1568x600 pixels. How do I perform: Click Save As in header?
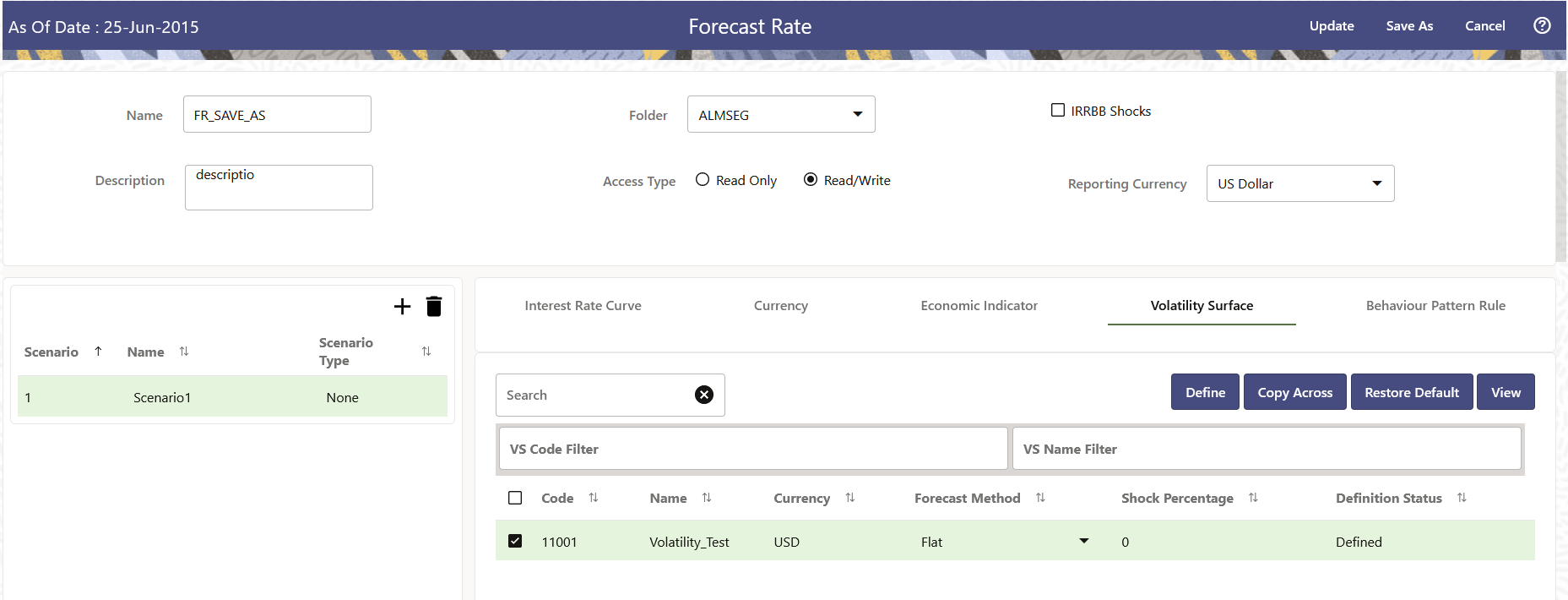[1409, 26]
